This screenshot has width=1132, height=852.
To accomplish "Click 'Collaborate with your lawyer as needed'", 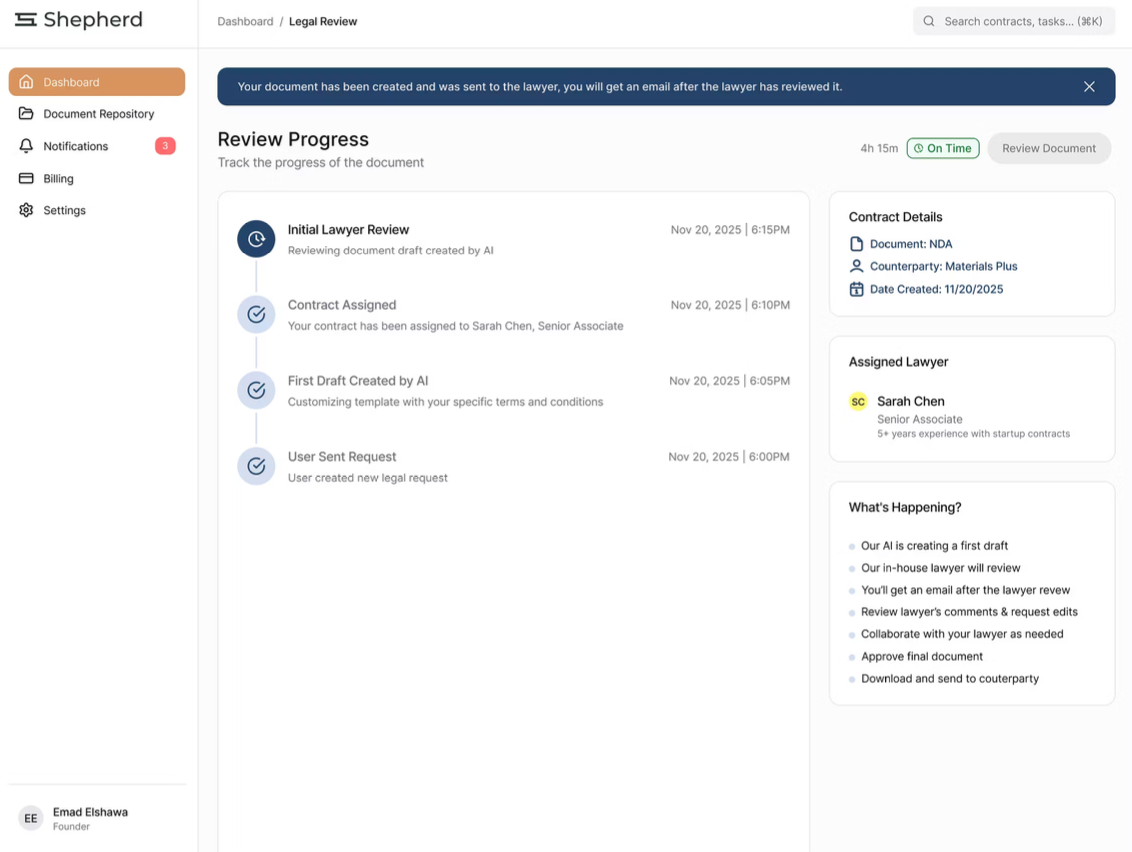I will coord(962,634).
